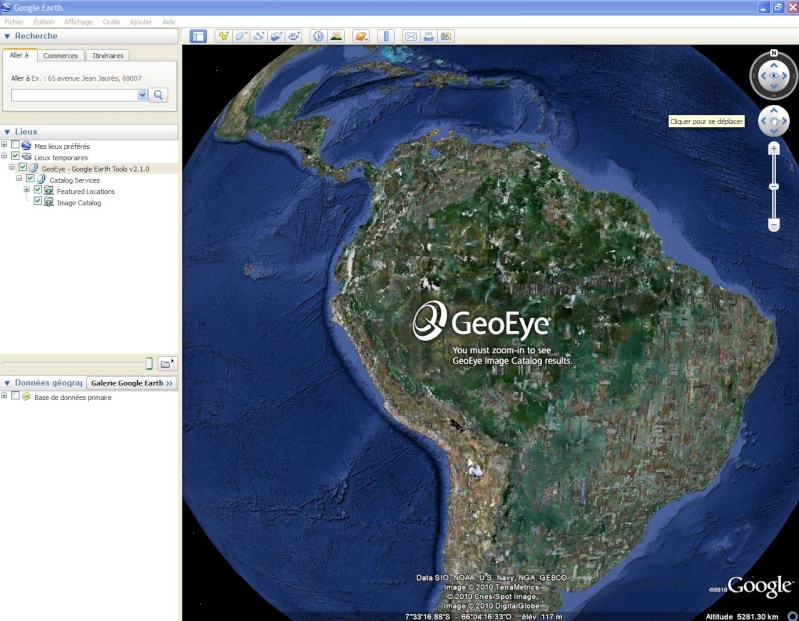The width and height of the screenshot is (799, 621).
Task: Expand Mes lieux préférés tree node
Action: tap(4, 145)
